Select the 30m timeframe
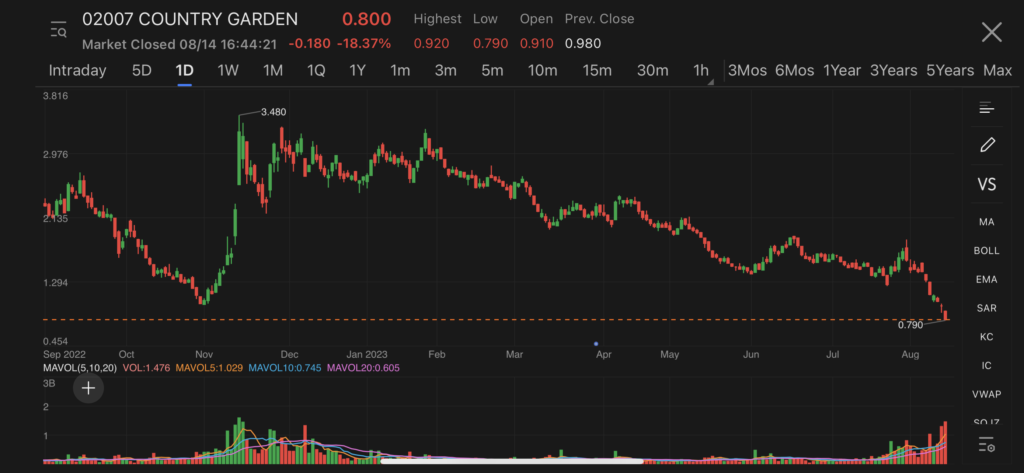This screenshot has width=1024, height=473. pyautogui.click(x=652, y=71)
